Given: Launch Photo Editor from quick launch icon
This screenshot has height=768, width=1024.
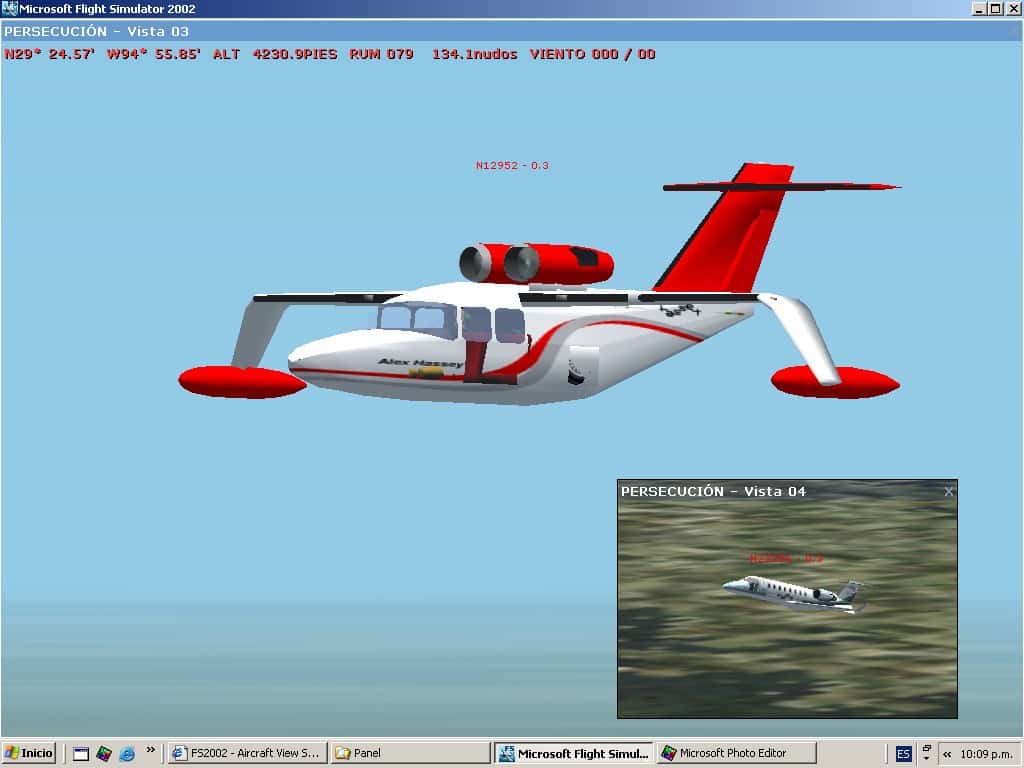Looking at the screenshot, I should [x=104, y=753].
